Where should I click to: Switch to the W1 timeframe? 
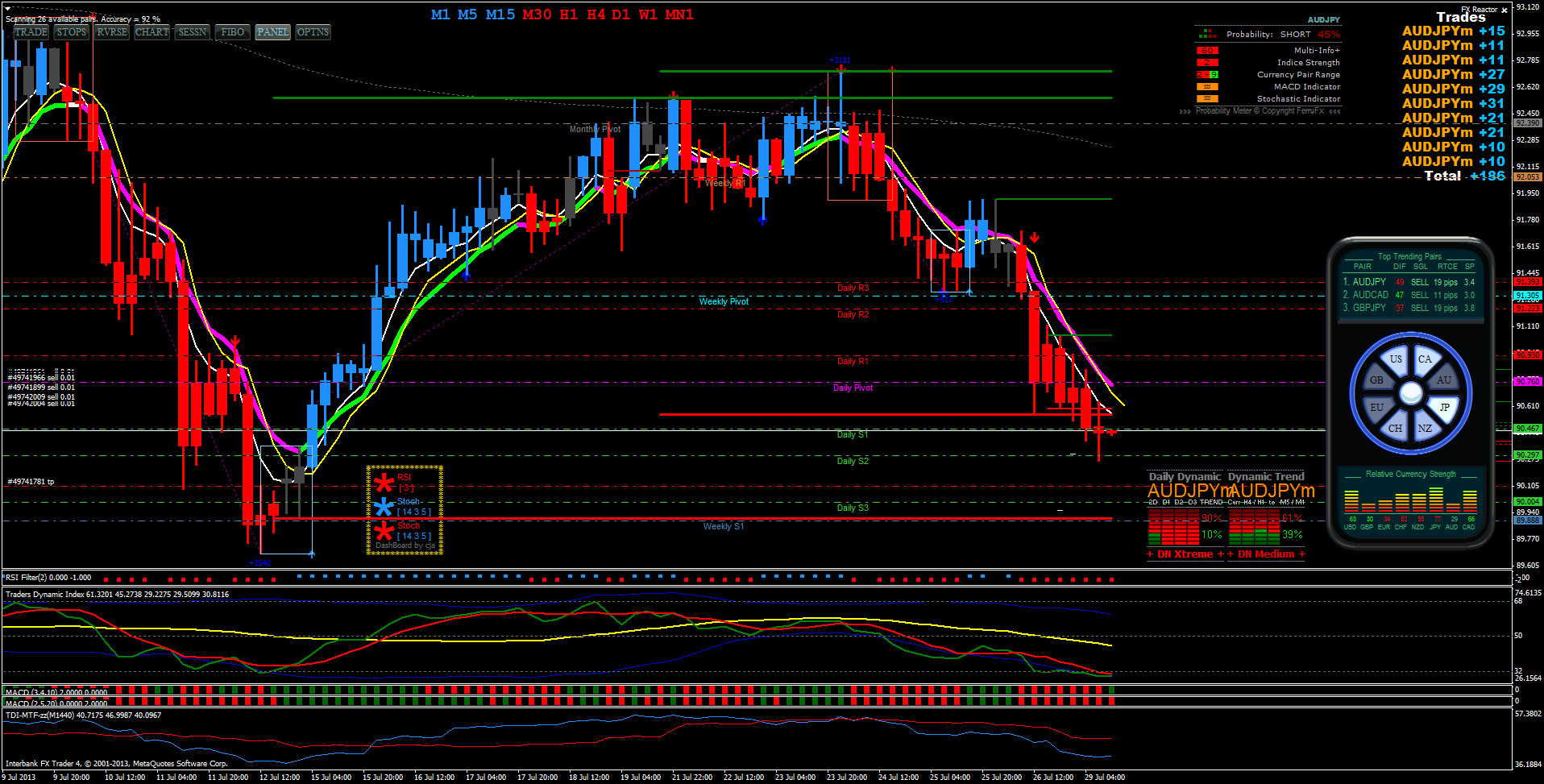click(648, 15)
